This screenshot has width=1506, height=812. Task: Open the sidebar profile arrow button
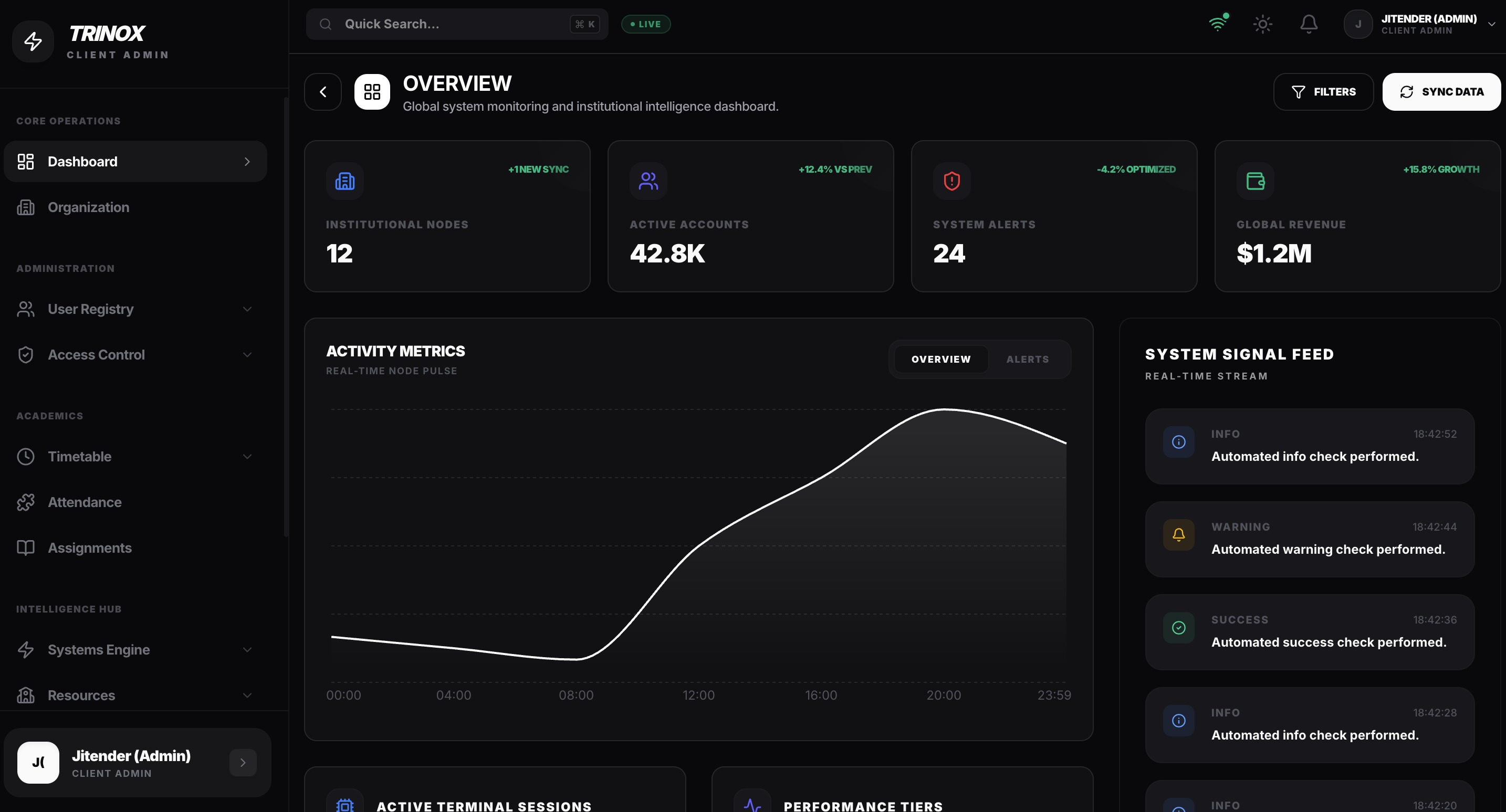pos(243,762)
